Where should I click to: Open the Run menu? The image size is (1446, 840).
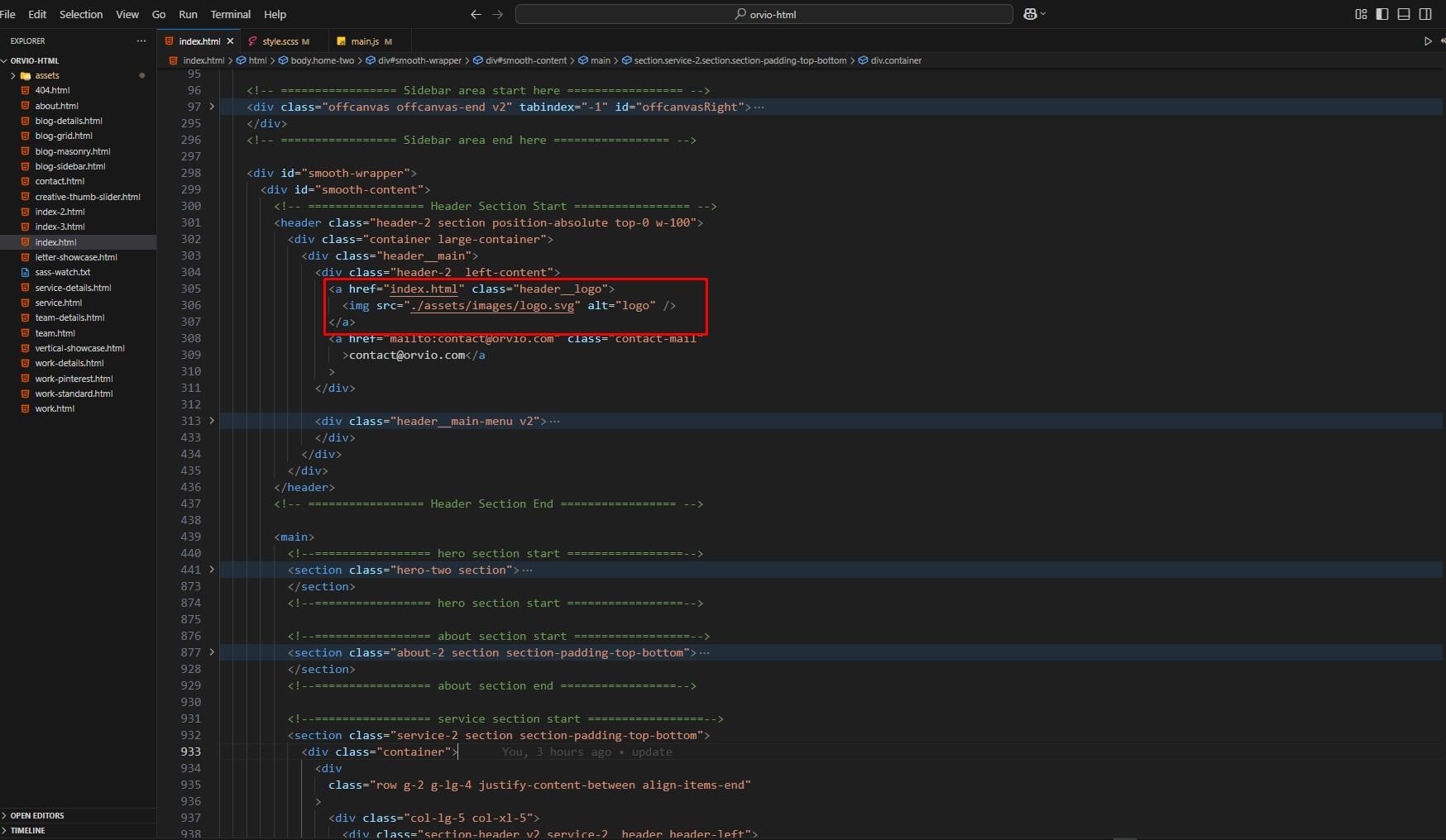click(188, 14)
